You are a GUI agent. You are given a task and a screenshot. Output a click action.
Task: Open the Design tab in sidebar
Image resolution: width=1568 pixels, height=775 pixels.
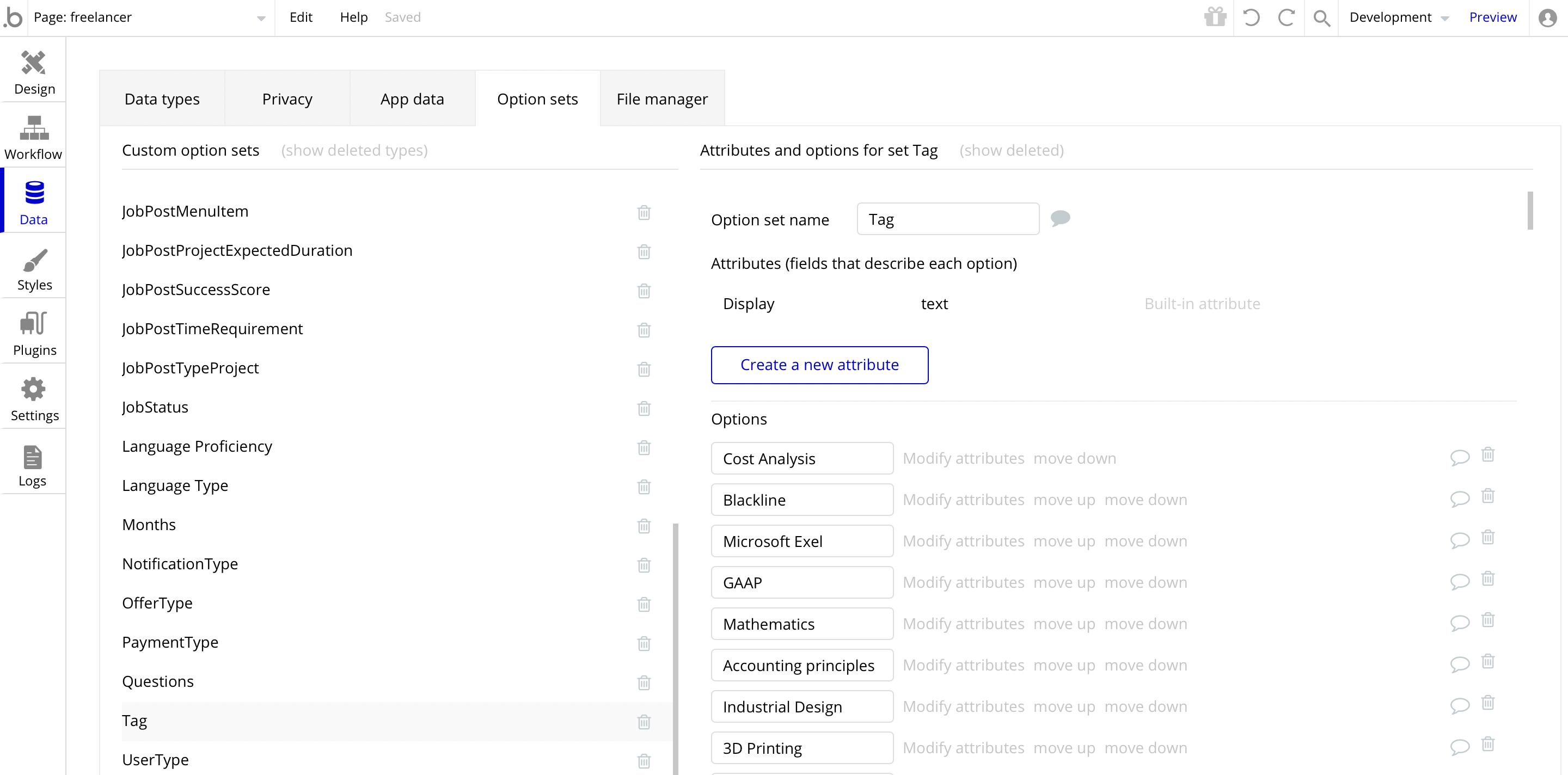point(34,72)
